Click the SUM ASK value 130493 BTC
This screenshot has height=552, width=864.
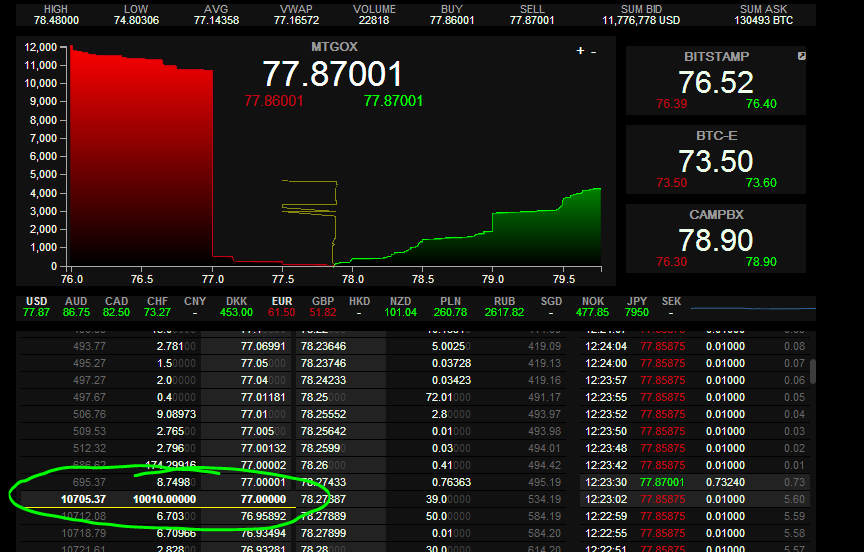pos(764,20)
